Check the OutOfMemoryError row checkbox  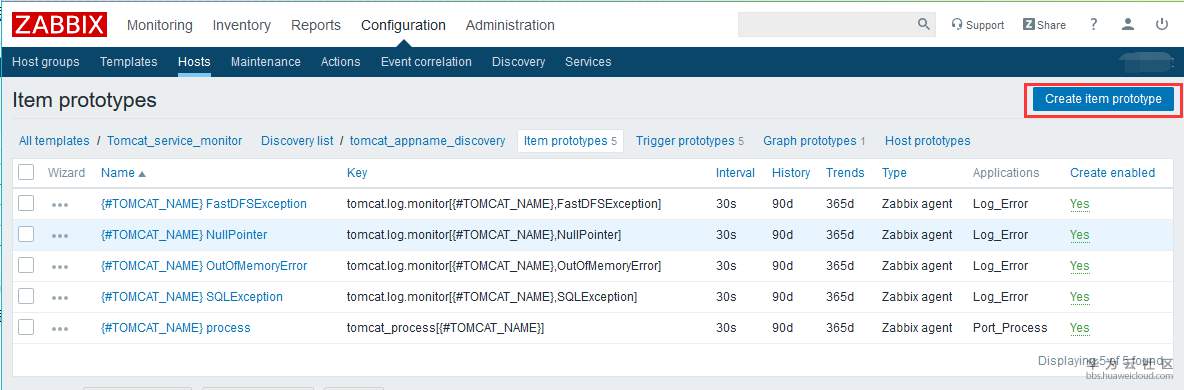pyautogui.click(x=26, y=265)
